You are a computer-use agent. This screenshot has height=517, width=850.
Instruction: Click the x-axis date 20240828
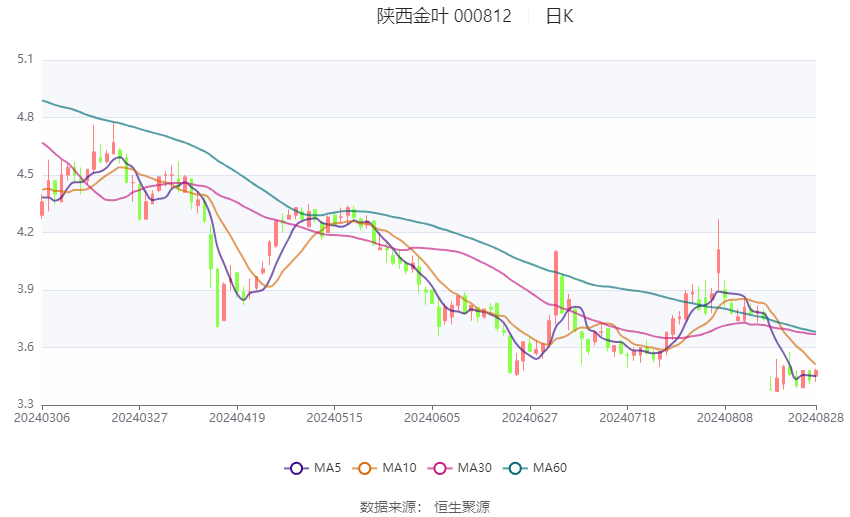[x=816, y=418]
